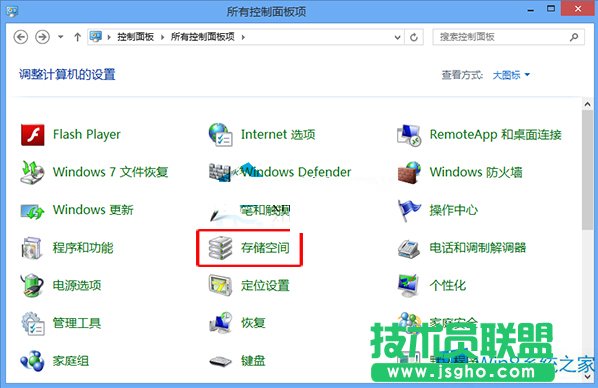This screenshot has width=598, height=388.
Task: Go back with the back arrow
Action: point(21,37)
